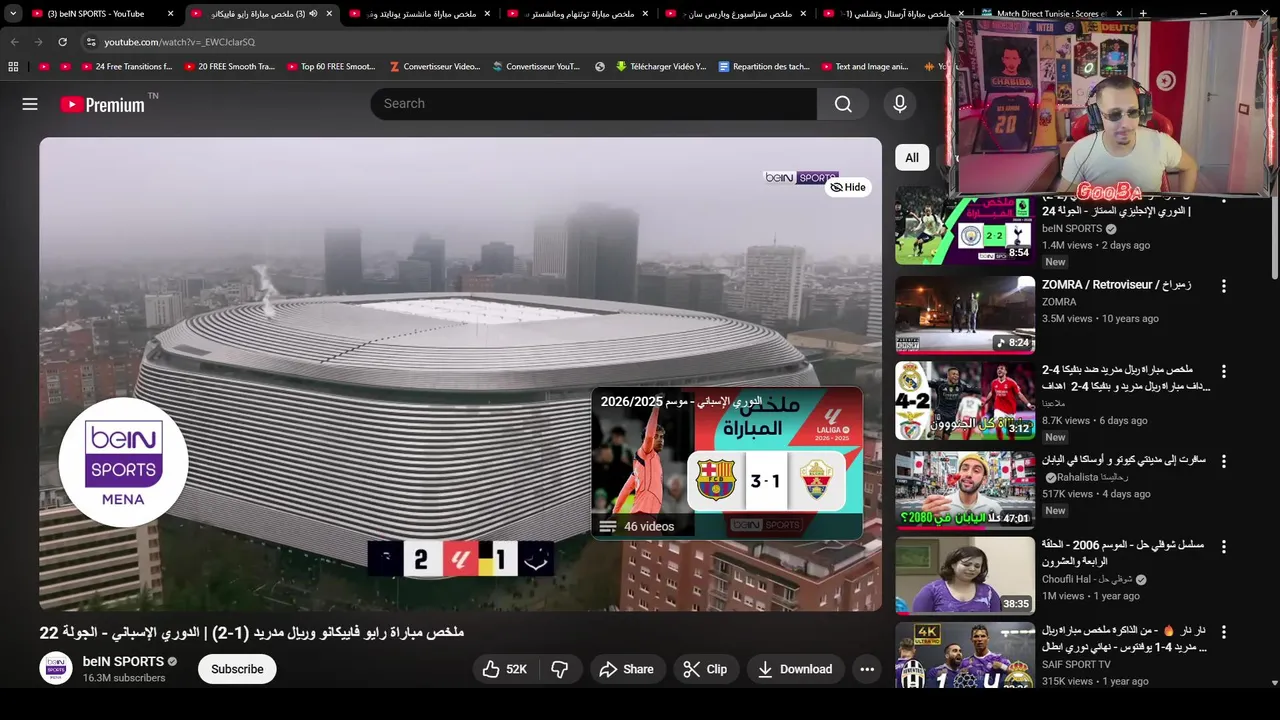Open the 46 videos playlist card

click(x=727, y=463)
